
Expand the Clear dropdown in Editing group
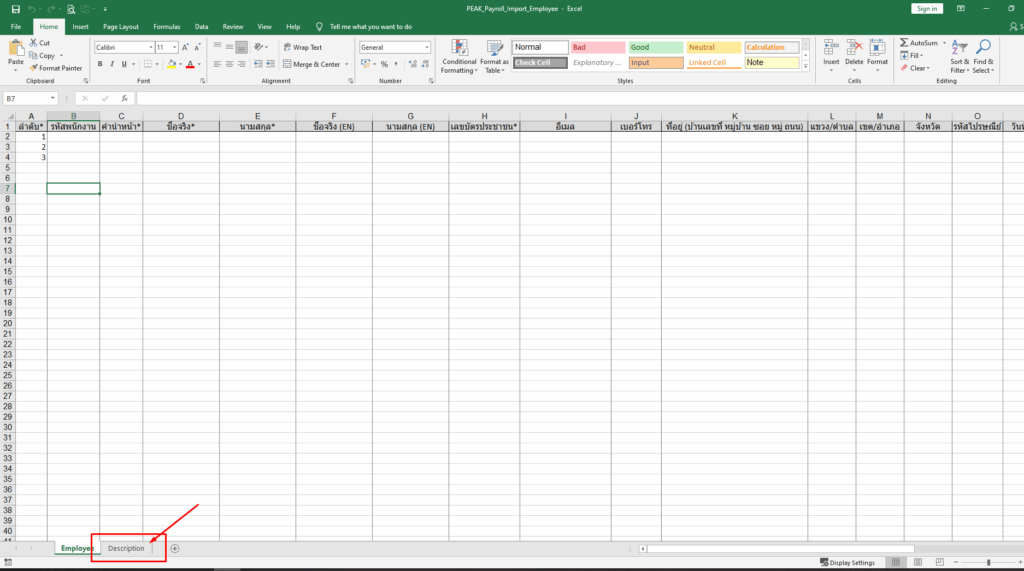(928, 68)
